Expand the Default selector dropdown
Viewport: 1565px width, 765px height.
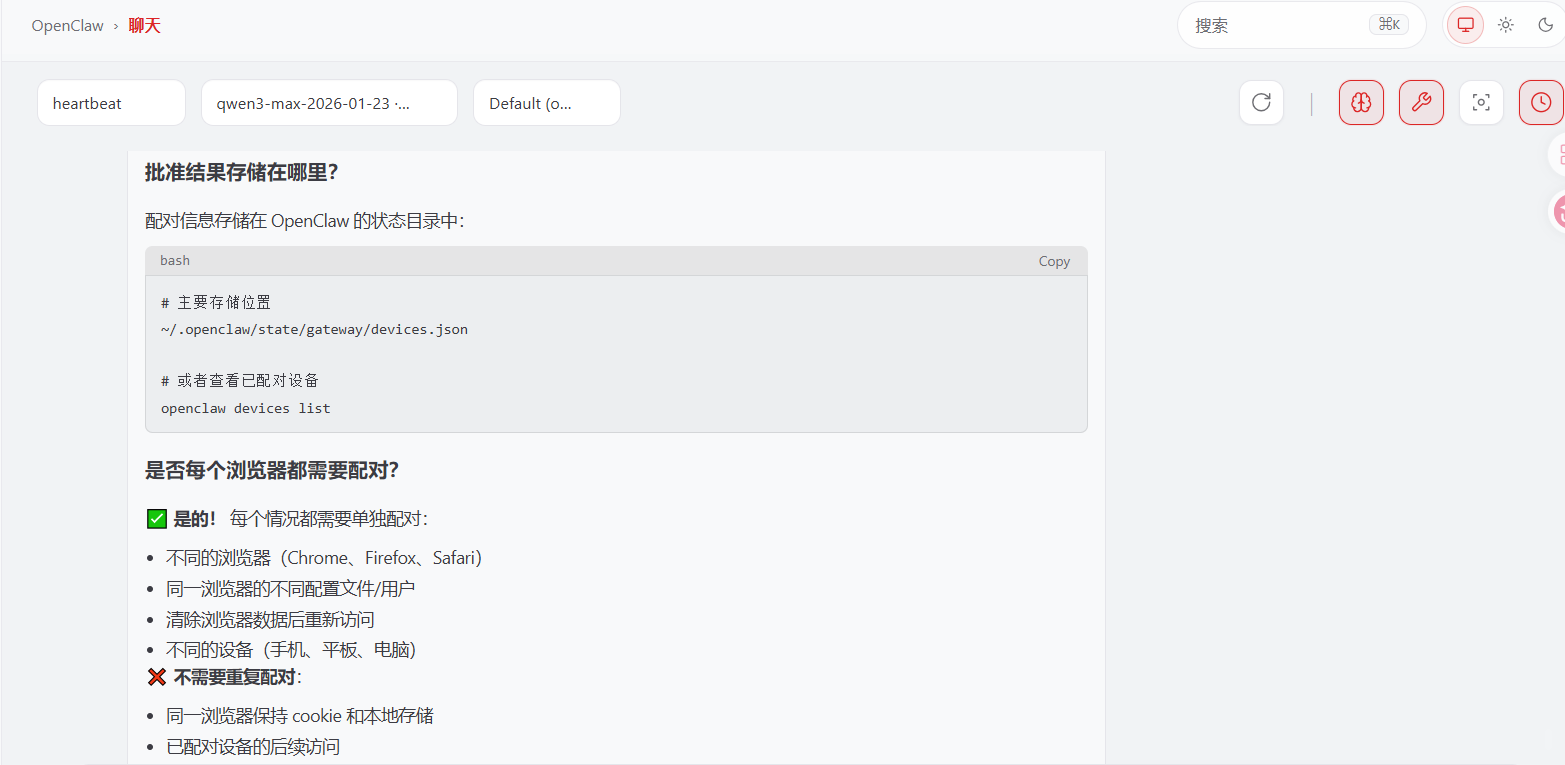point(546,103)
